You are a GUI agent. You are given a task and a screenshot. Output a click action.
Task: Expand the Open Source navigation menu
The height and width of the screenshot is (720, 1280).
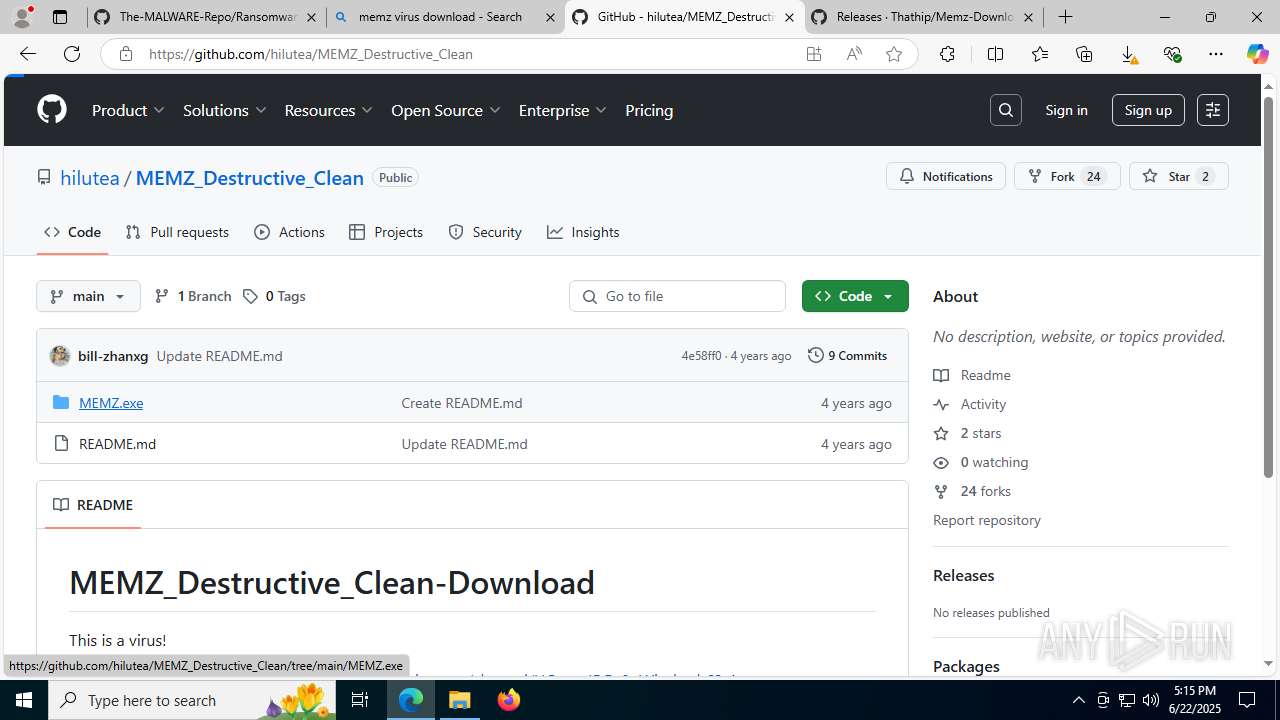tap(446, 110)
